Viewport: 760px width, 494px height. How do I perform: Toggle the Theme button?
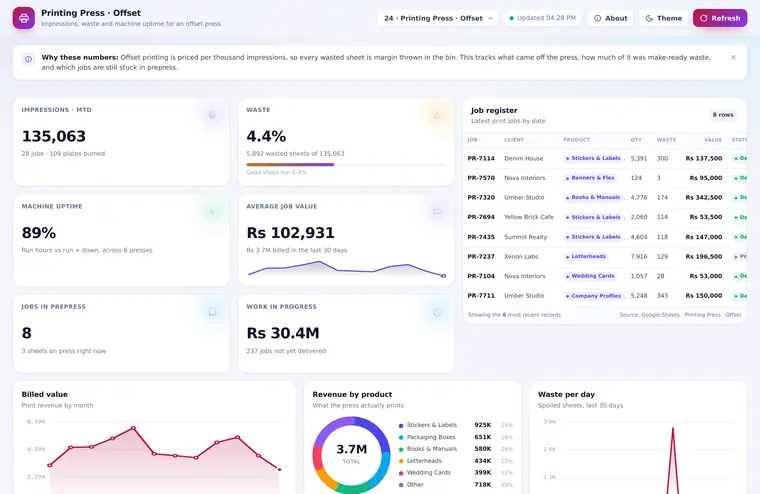tap(664, 18)
